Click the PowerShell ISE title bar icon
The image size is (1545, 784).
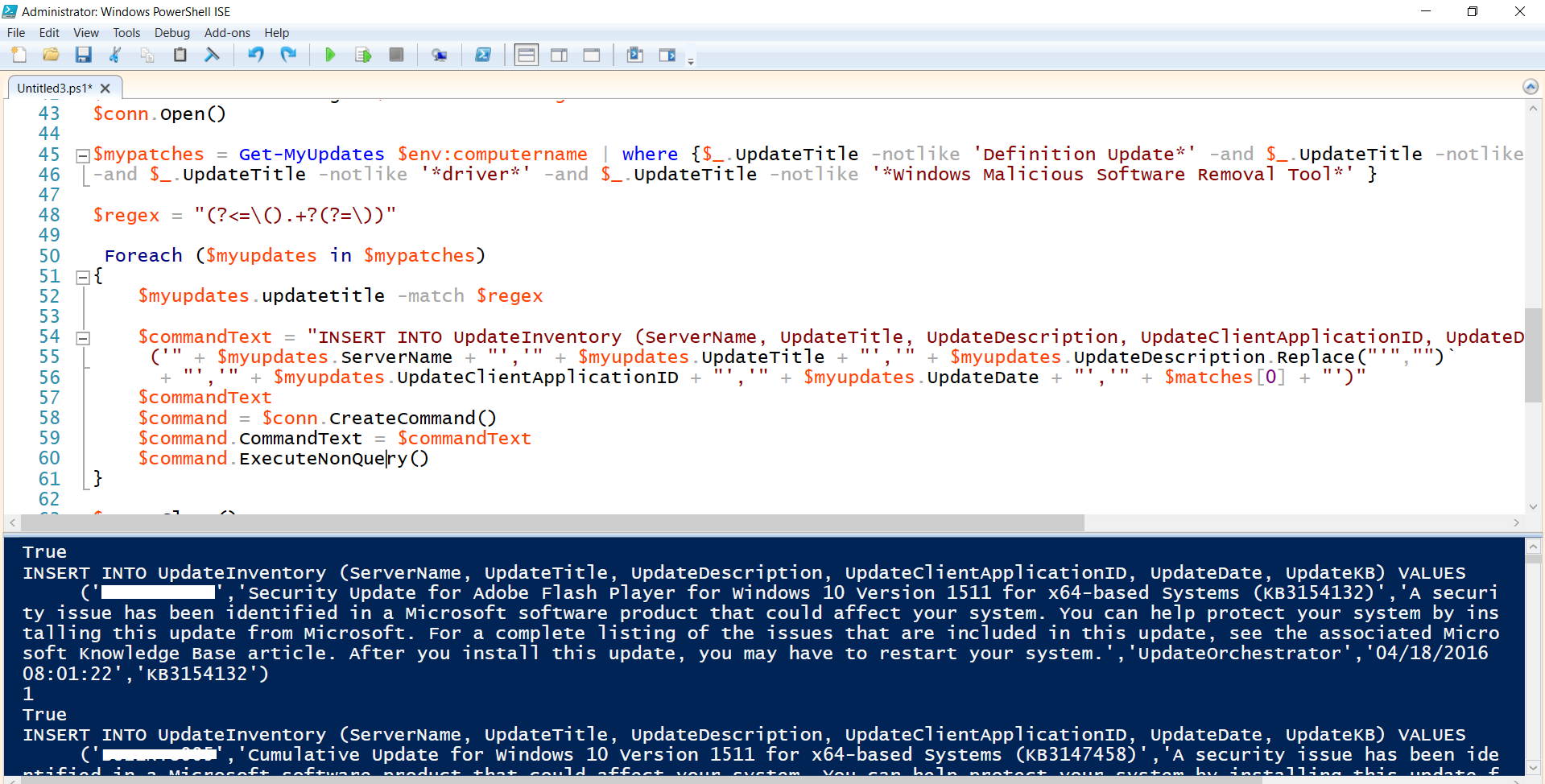pyautogui.click(x=10, y=11)
